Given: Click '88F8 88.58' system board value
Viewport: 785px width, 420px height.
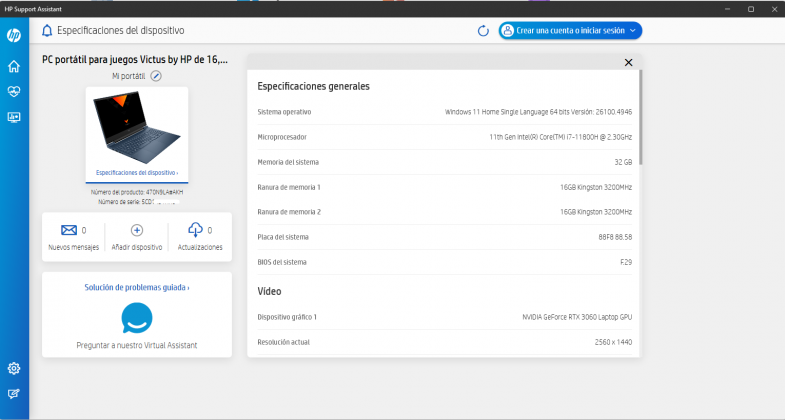Looking at the screenshot, I should point(615,237).
